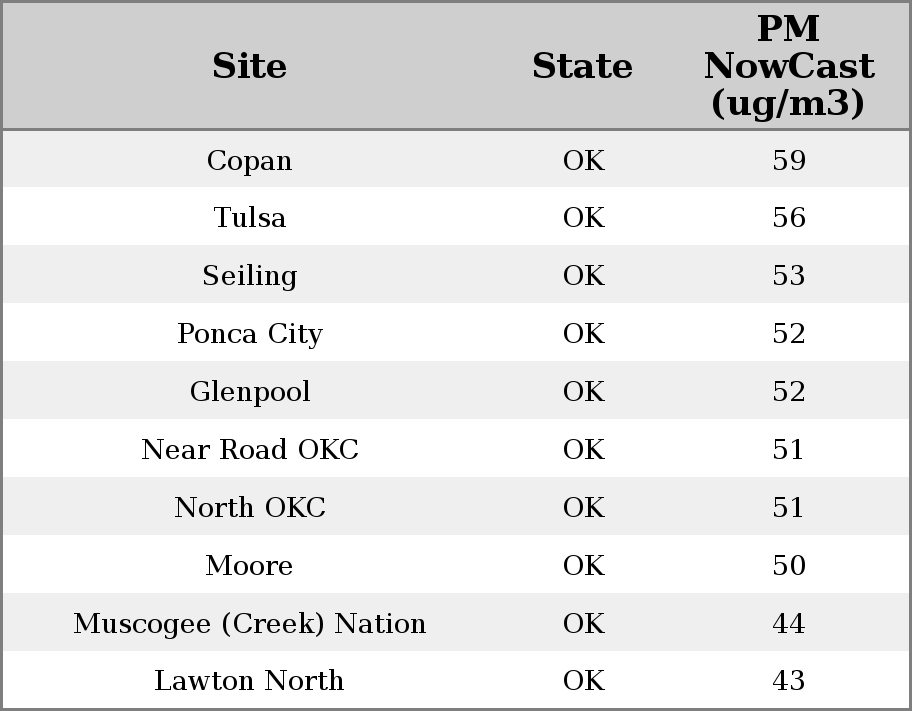Click the OK state cell for Copan
Viewport: 912px width, 711px height.
583,161
